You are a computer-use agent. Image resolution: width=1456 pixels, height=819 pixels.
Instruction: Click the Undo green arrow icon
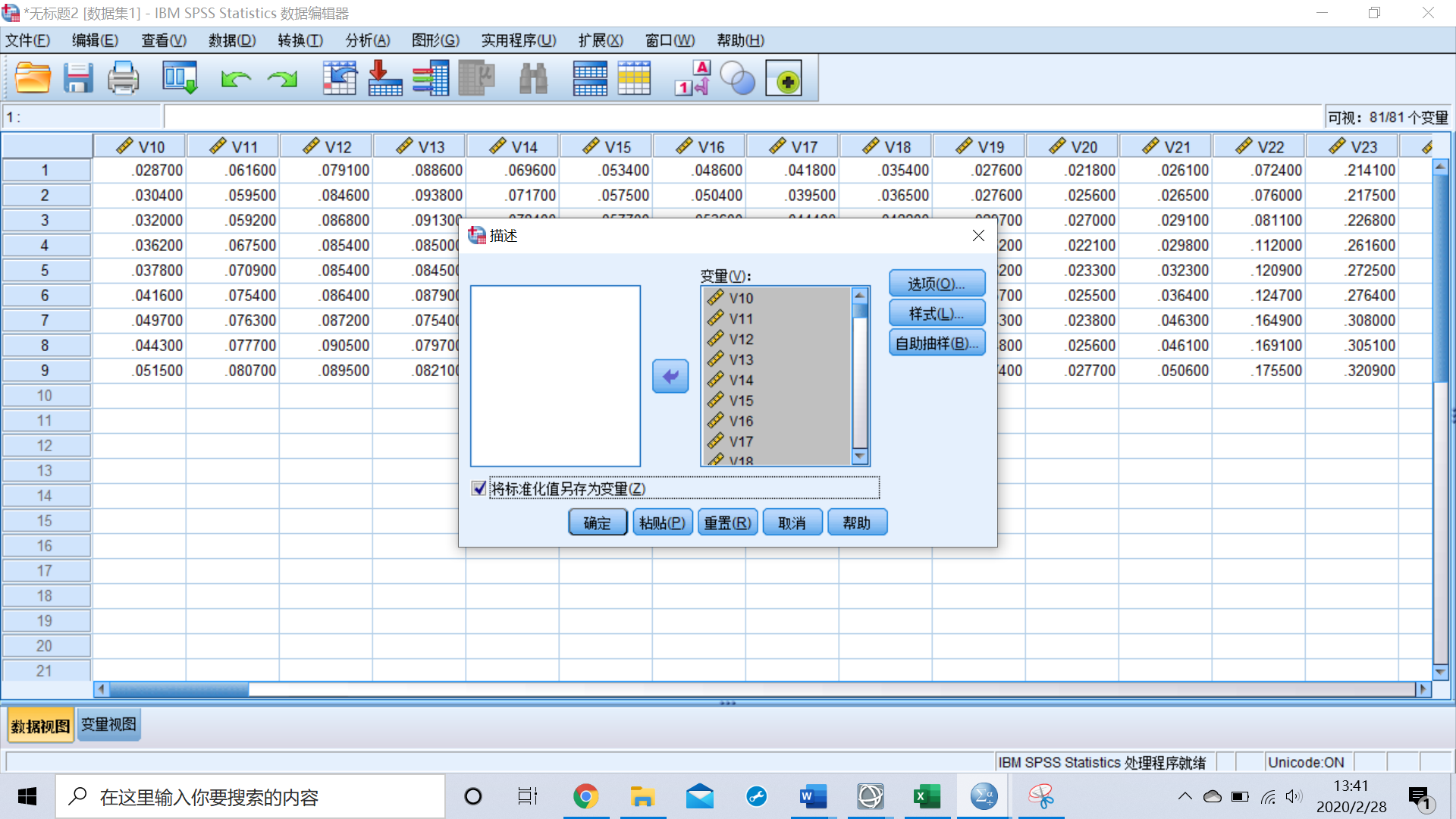tap(236, 78)
